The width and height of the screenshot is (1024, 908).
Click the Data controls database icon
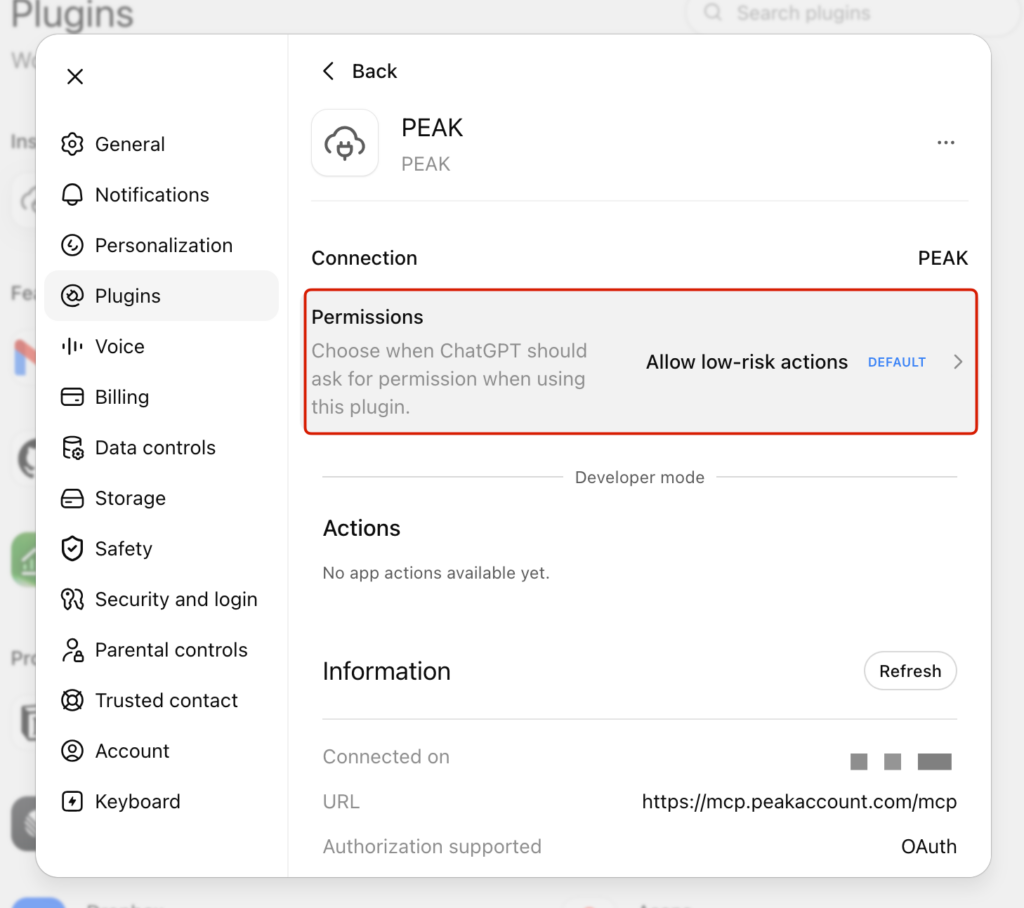coord(72,447)
